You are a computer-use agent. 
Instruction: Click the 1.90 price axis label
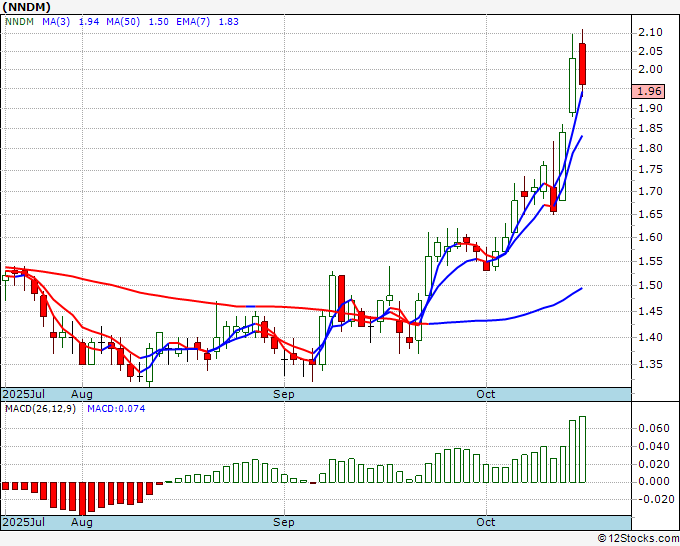tap(650, 108)
